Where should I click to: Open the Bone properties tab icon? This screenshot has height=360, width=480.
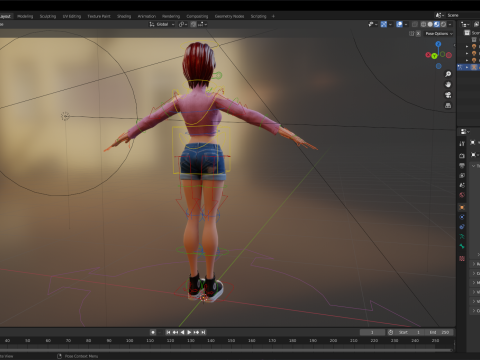[462, 246]
